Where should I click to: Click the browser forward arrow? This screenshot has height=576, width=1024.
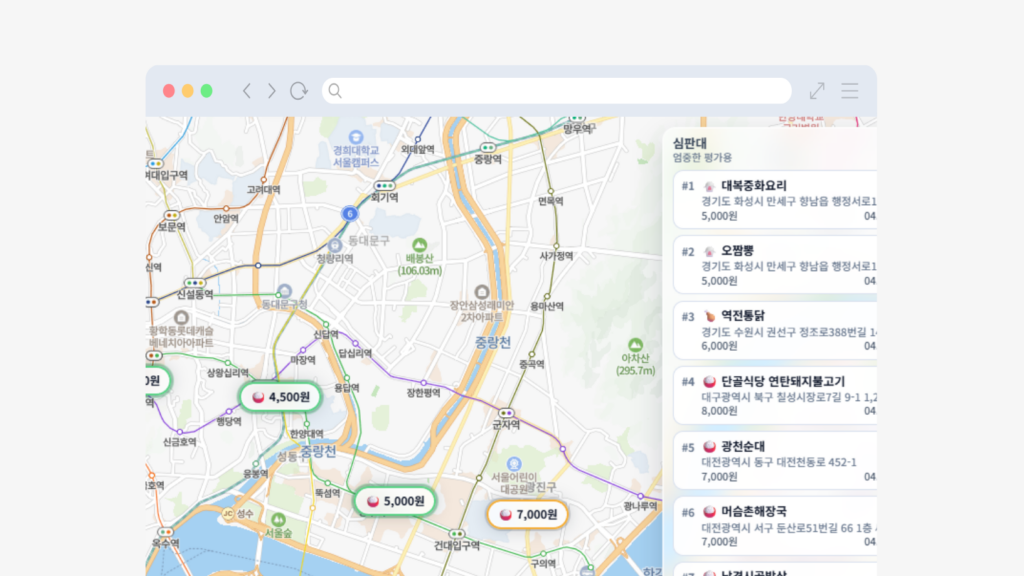pos(271,91)
